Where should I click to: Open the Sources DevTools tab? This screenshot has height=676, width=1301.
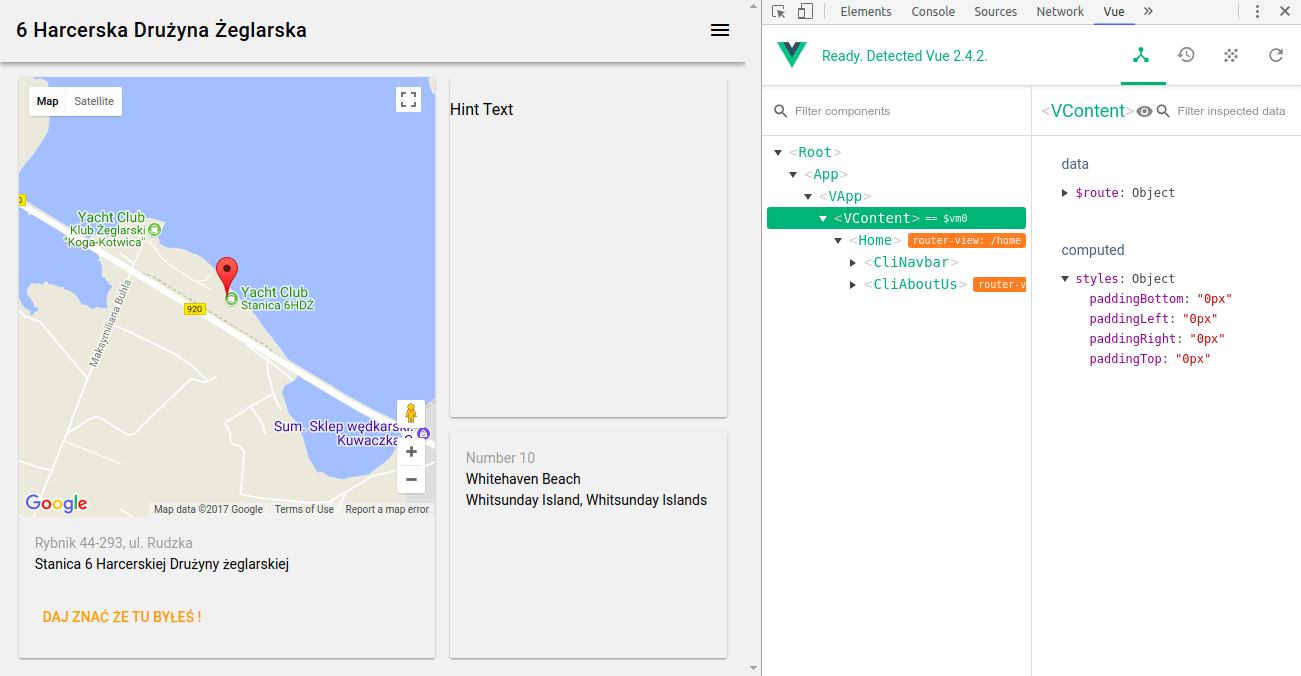996,12
